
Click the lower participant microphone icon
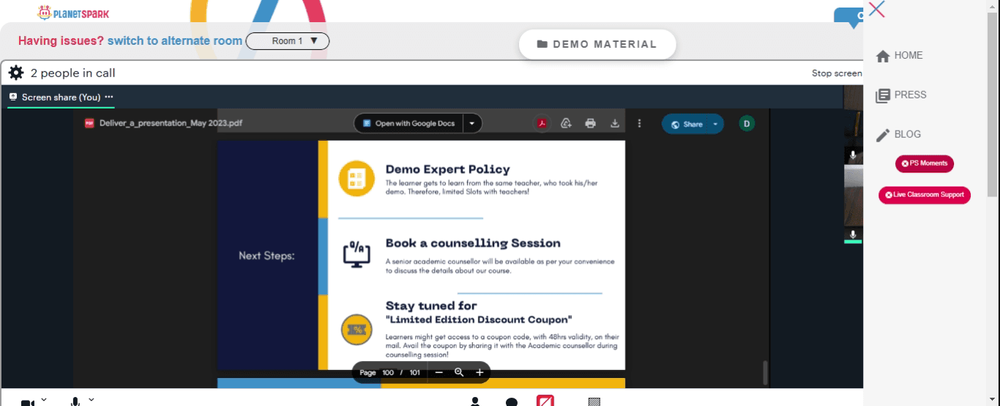point(853,235)
